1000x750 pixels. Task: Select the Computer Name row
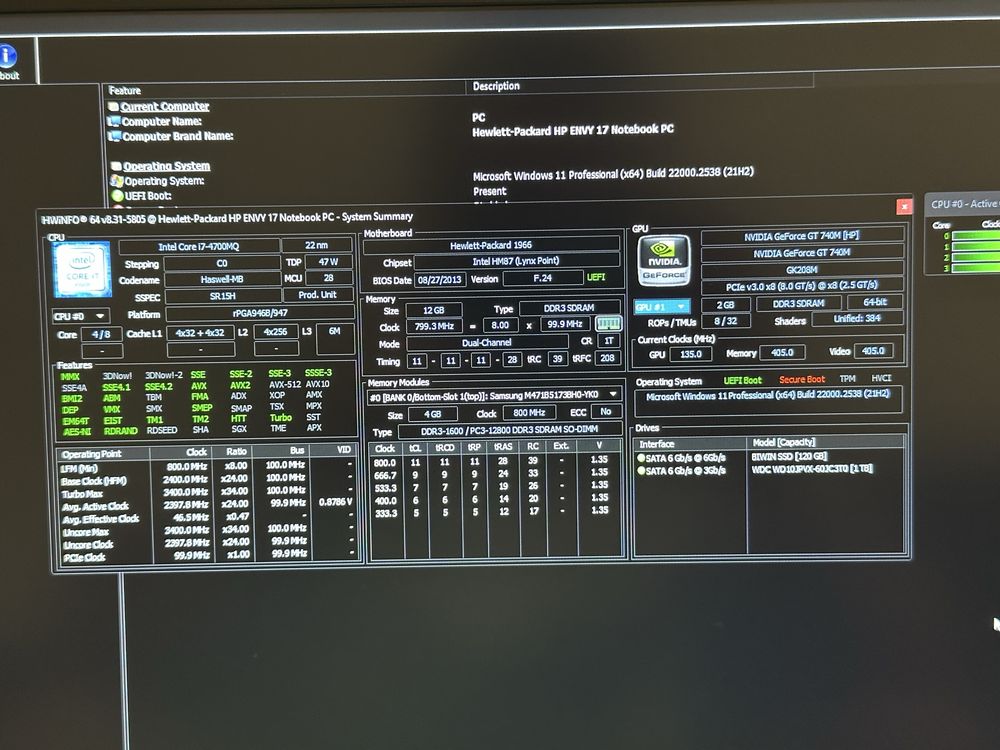coord(161,121)
